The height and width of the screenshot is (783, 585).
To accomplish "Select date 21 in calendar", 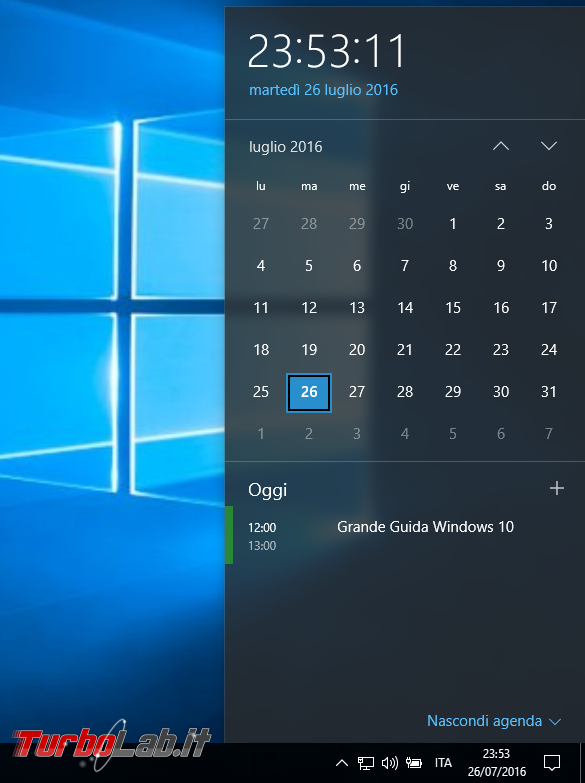I will [x=405, y=350].
